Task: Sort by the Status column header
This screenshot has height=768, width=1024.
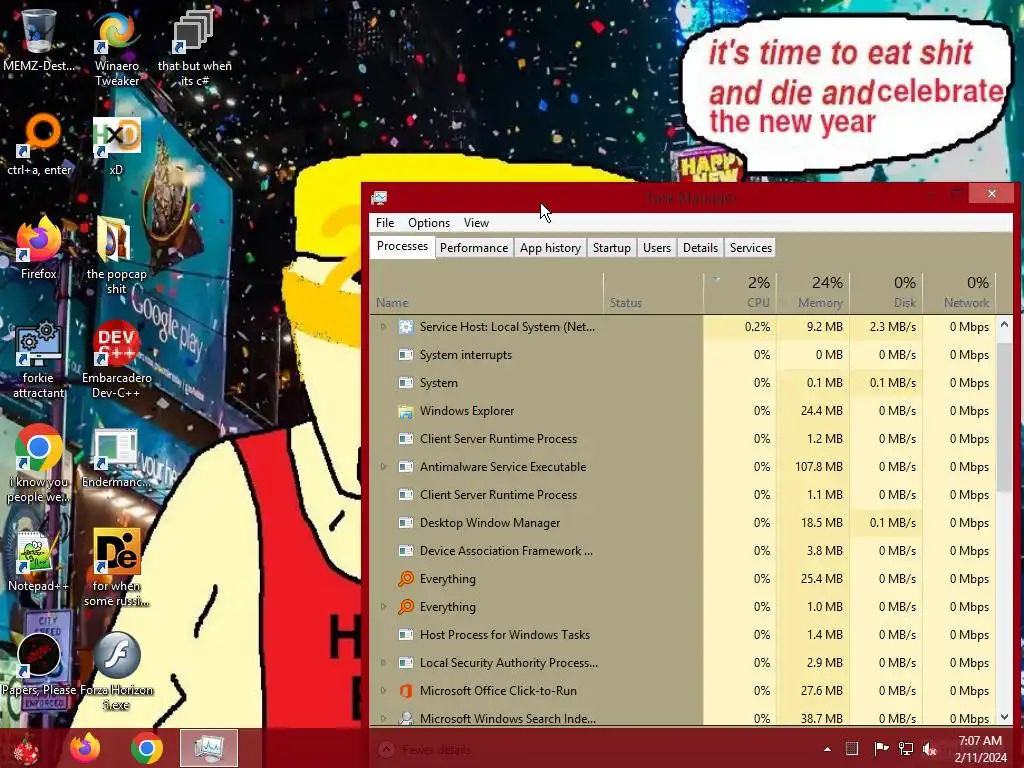Action: [653, 293]
